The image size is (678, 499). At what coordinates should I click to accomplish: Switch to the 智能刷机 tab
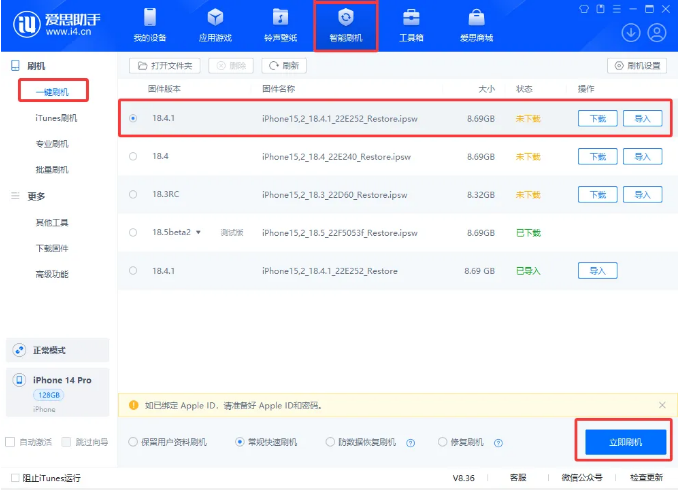tap(346, 27)
